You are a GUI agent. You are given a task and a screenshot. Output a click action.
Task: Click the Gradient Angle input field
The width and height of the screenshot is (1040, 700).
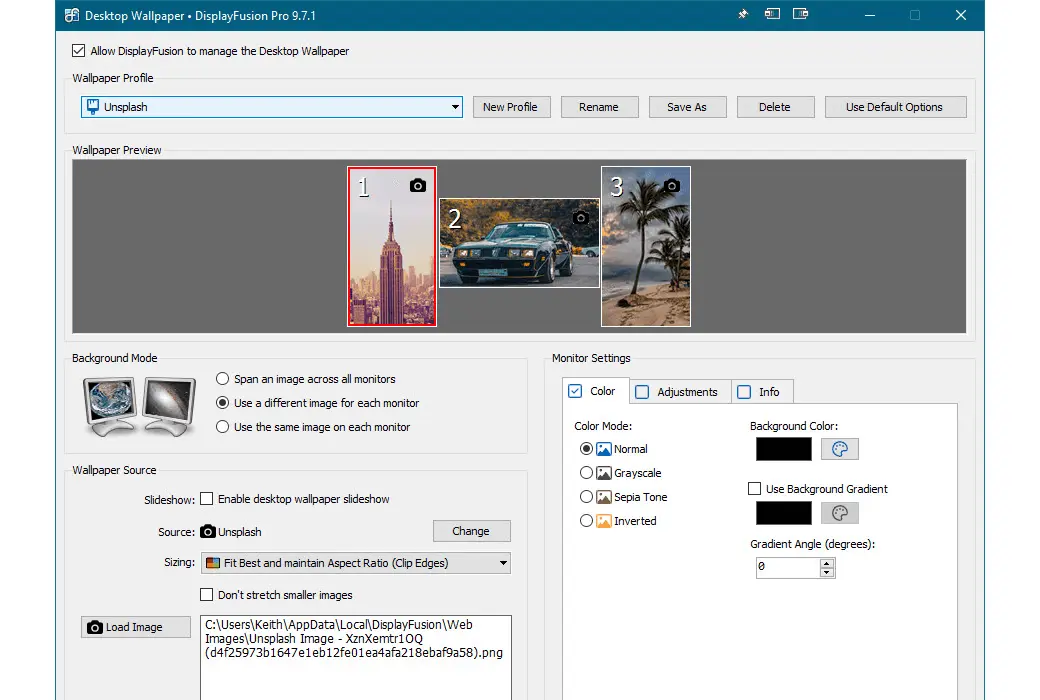tap(788, 567)
